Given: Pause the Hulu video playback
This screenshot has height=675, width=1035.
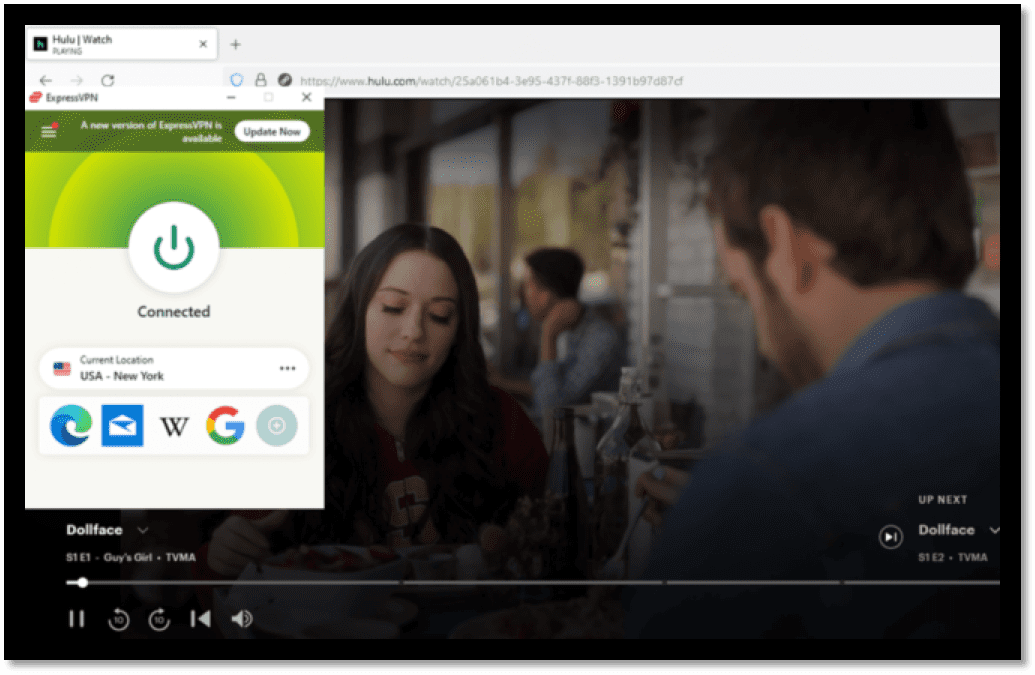Looking at the screenshot, I should [x=77, y=619].
